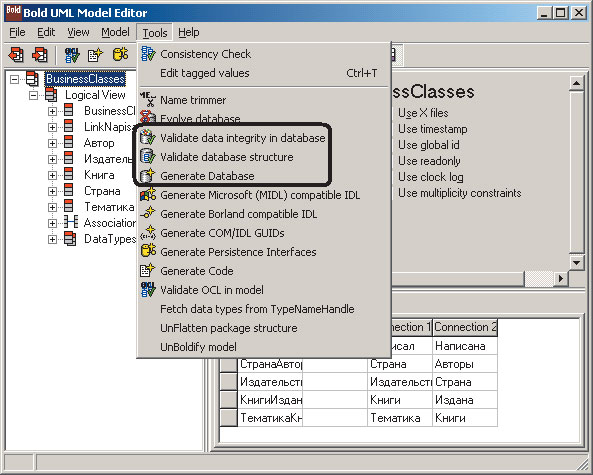Click the DataTypes node icon in tree
Screen dimensions: 593x475
pos(70,239)
